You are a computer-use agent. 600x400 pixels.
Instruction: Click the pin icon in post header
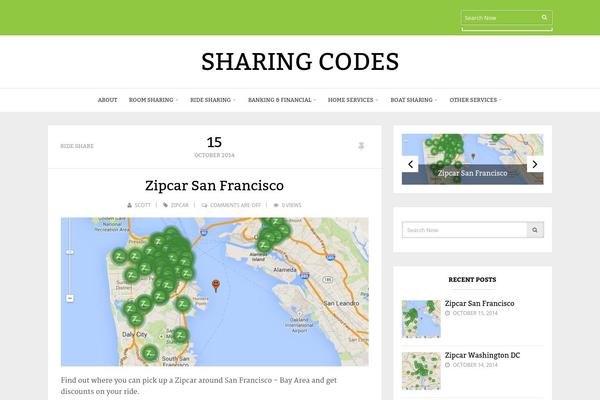[x=361, y=146]
